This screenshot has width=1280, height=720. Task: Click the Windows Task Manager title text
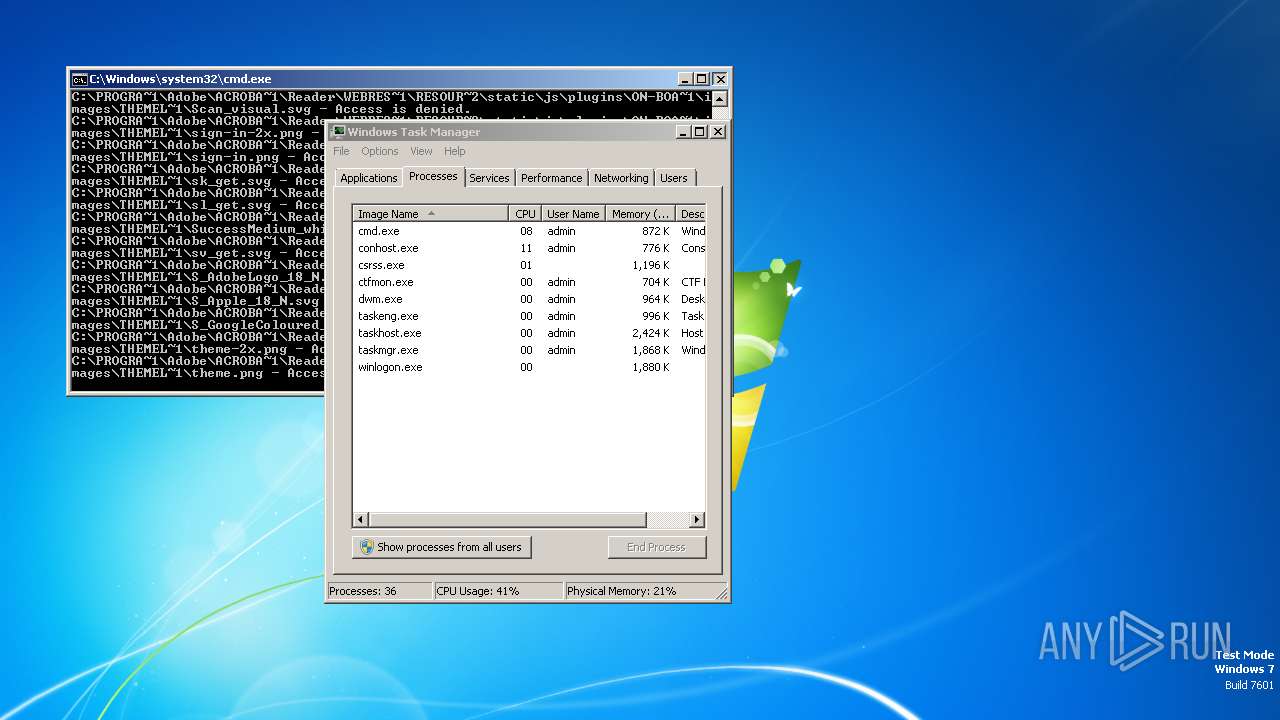pyautogui.click(x=414, y=131)
